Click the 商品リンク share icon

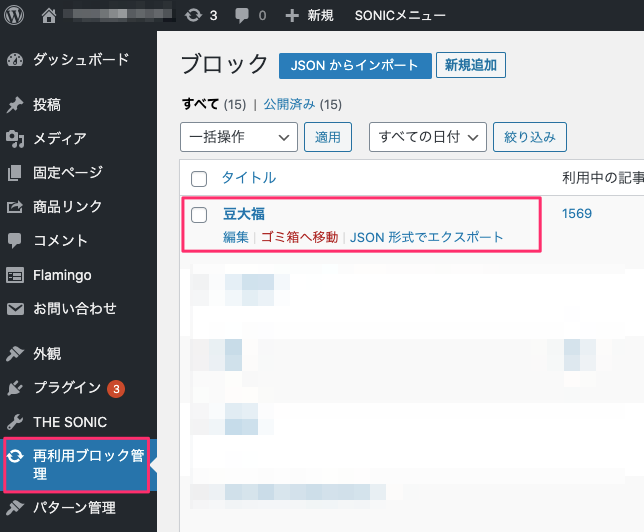15,206
